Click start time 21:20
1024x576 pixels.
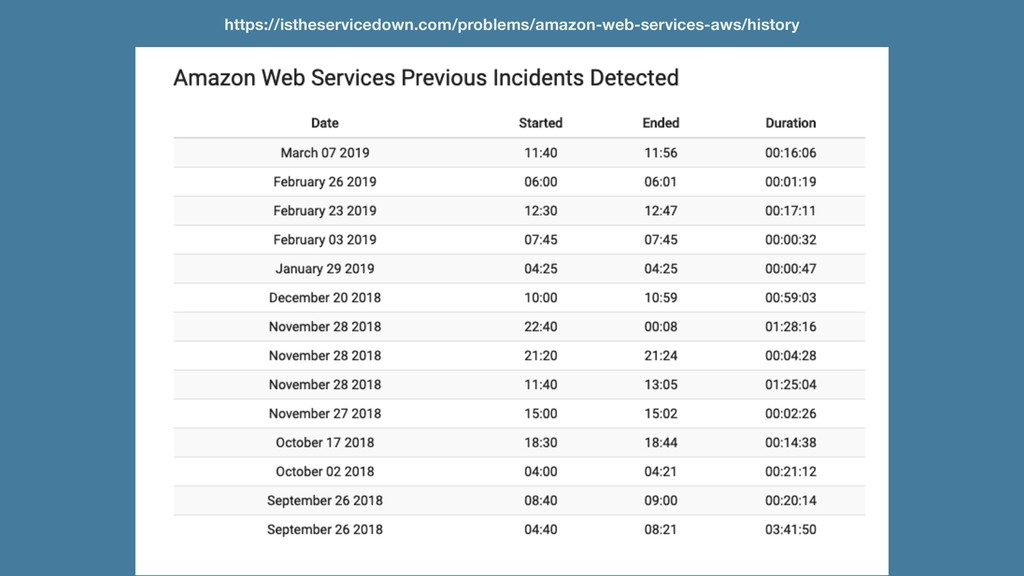pos(541,356)
